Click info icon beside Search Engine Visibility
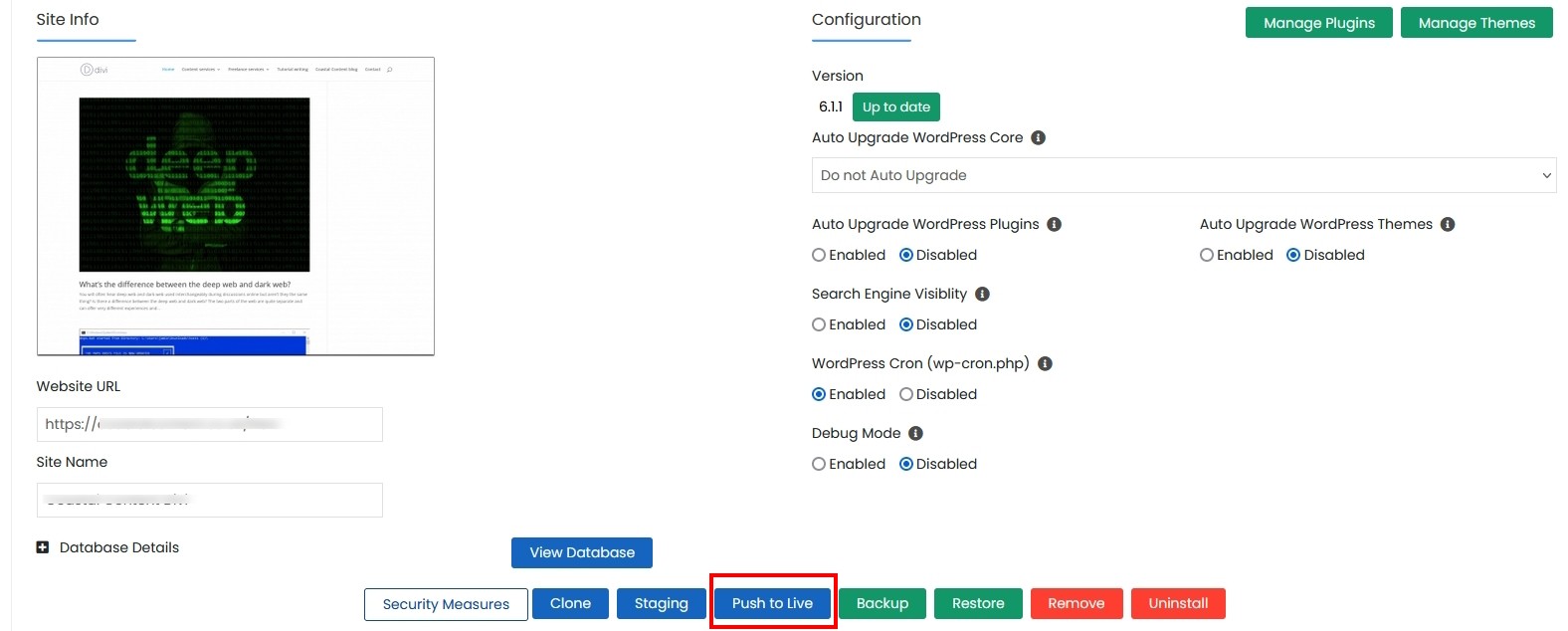 [982, 294]
